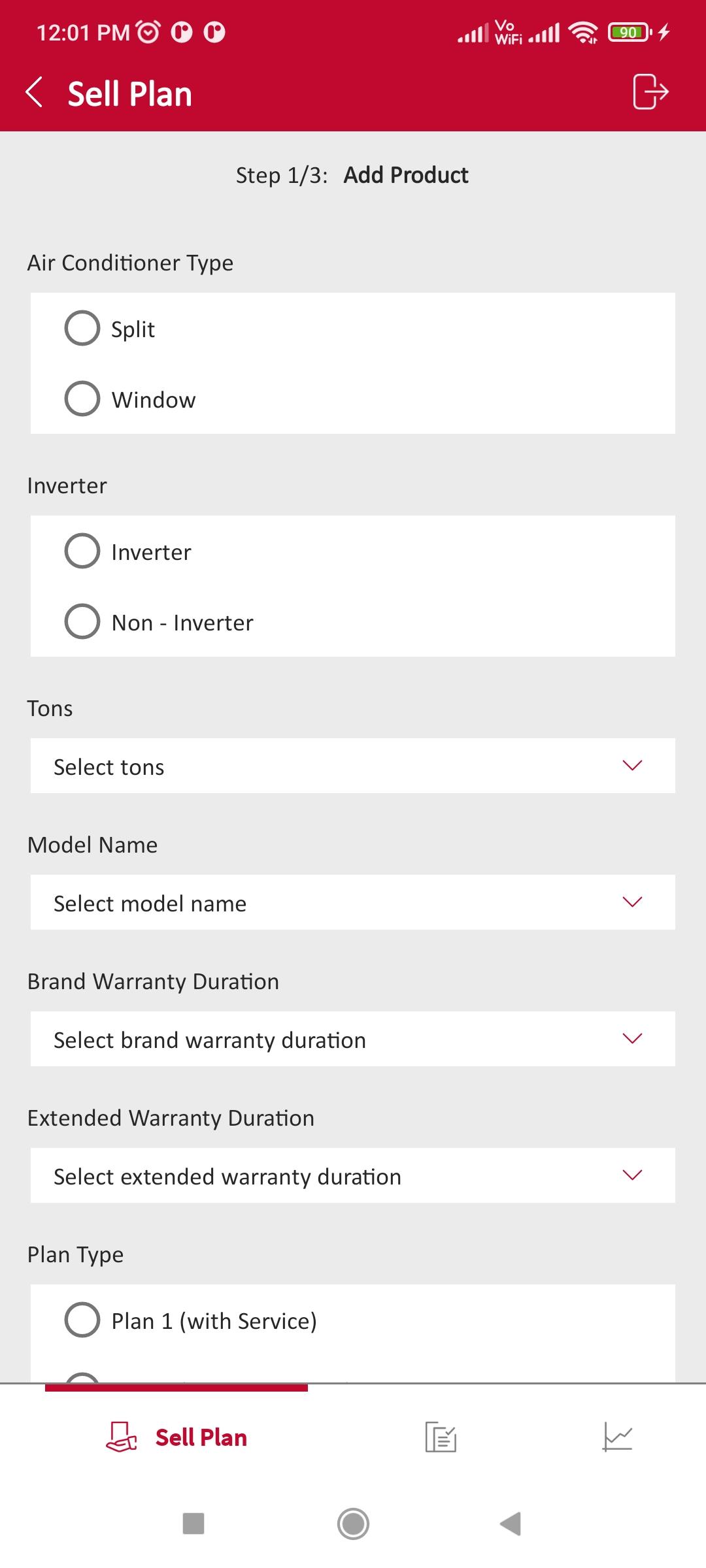Select the Window air conditioner type
This screenshot has width=706, height=1568.
(x=353, y=399)
